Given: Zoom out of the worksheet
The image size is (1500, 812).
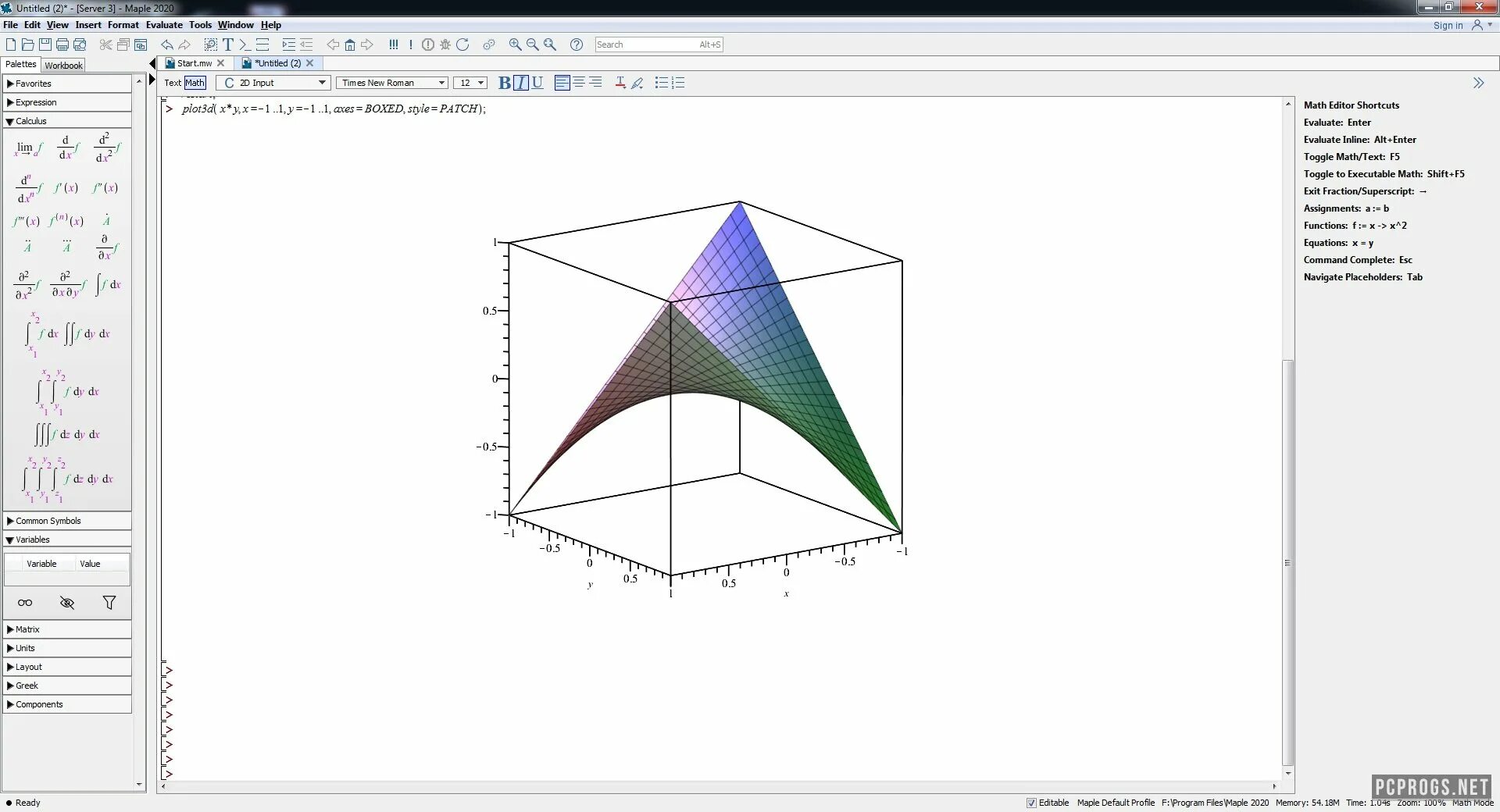Looking at the screenshot, I should [x=533, y=45].
